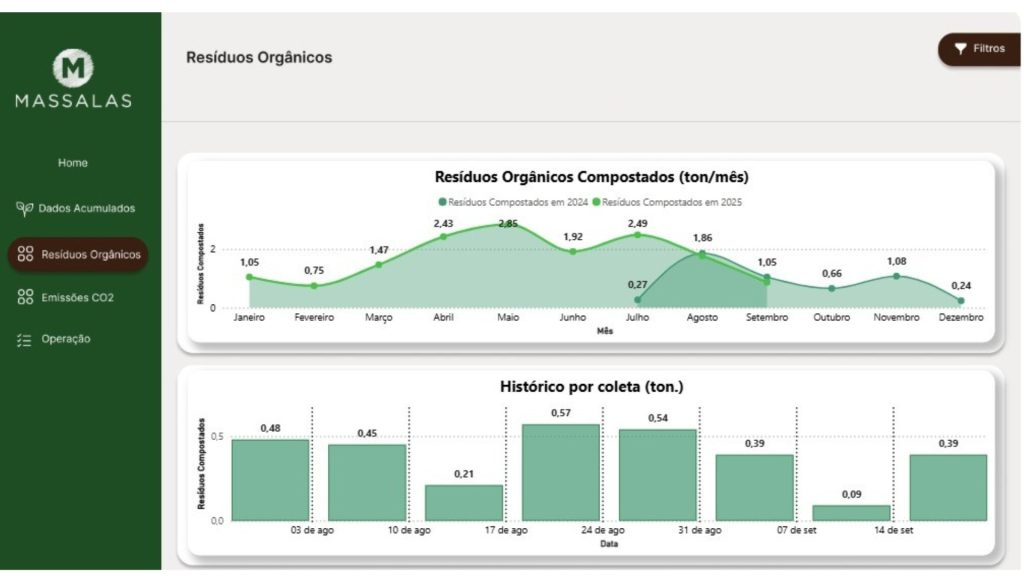This screenshot has height=576, width=1024.
Task: Open Dados Acumulados section
Action: point(86,208)
